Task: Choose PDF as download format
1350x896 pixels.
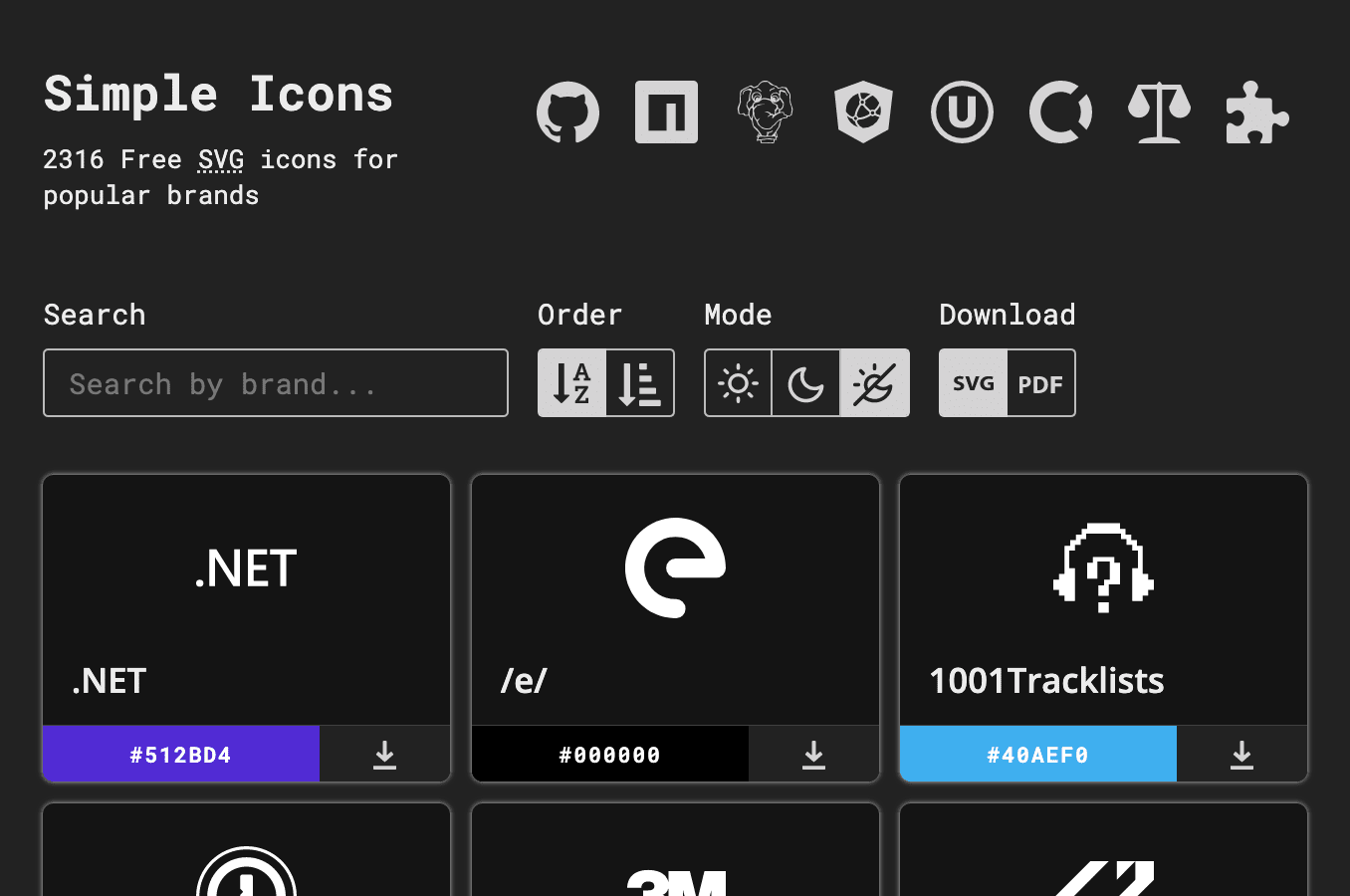Action: (1041, 382)
